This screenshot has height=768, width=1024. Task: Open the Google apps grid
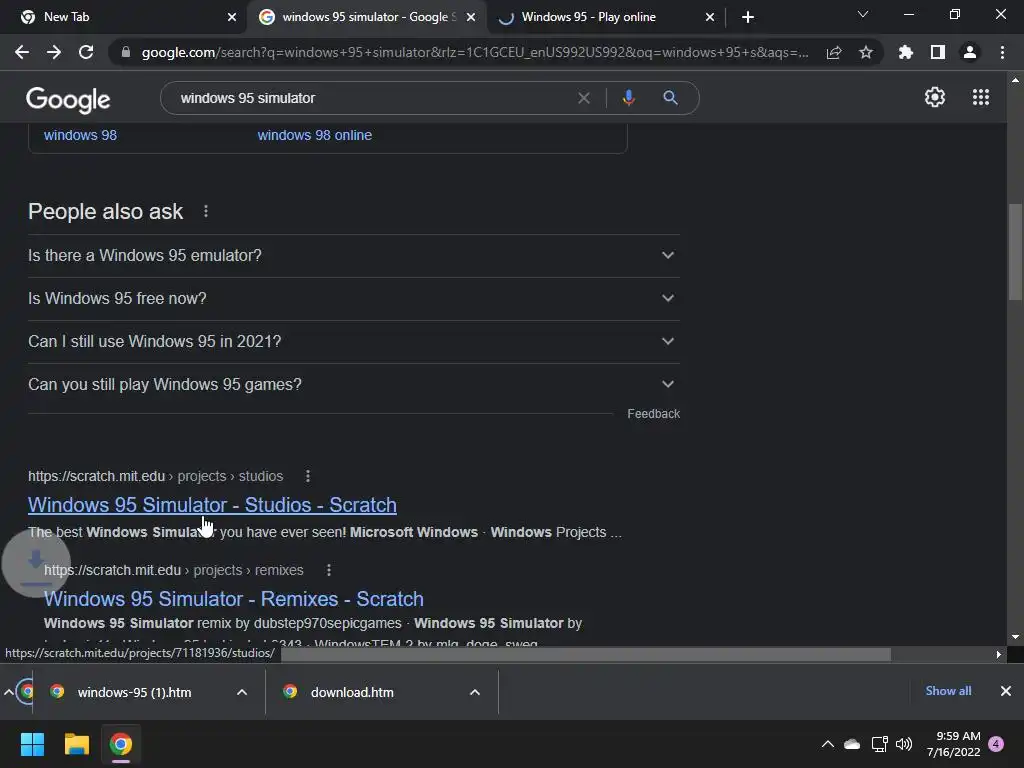click(981, 97)
